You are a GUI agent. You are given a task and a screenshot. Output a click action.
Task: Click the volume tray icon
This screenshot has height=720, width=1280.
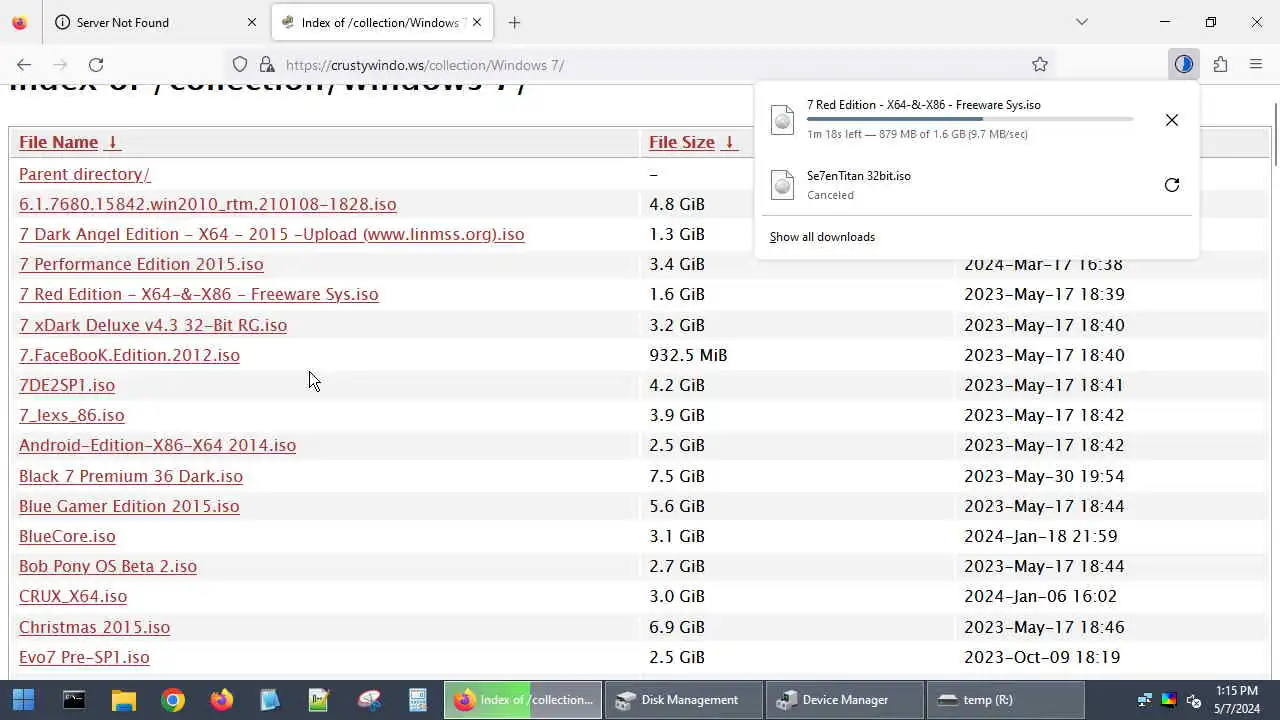point(1193,701)
